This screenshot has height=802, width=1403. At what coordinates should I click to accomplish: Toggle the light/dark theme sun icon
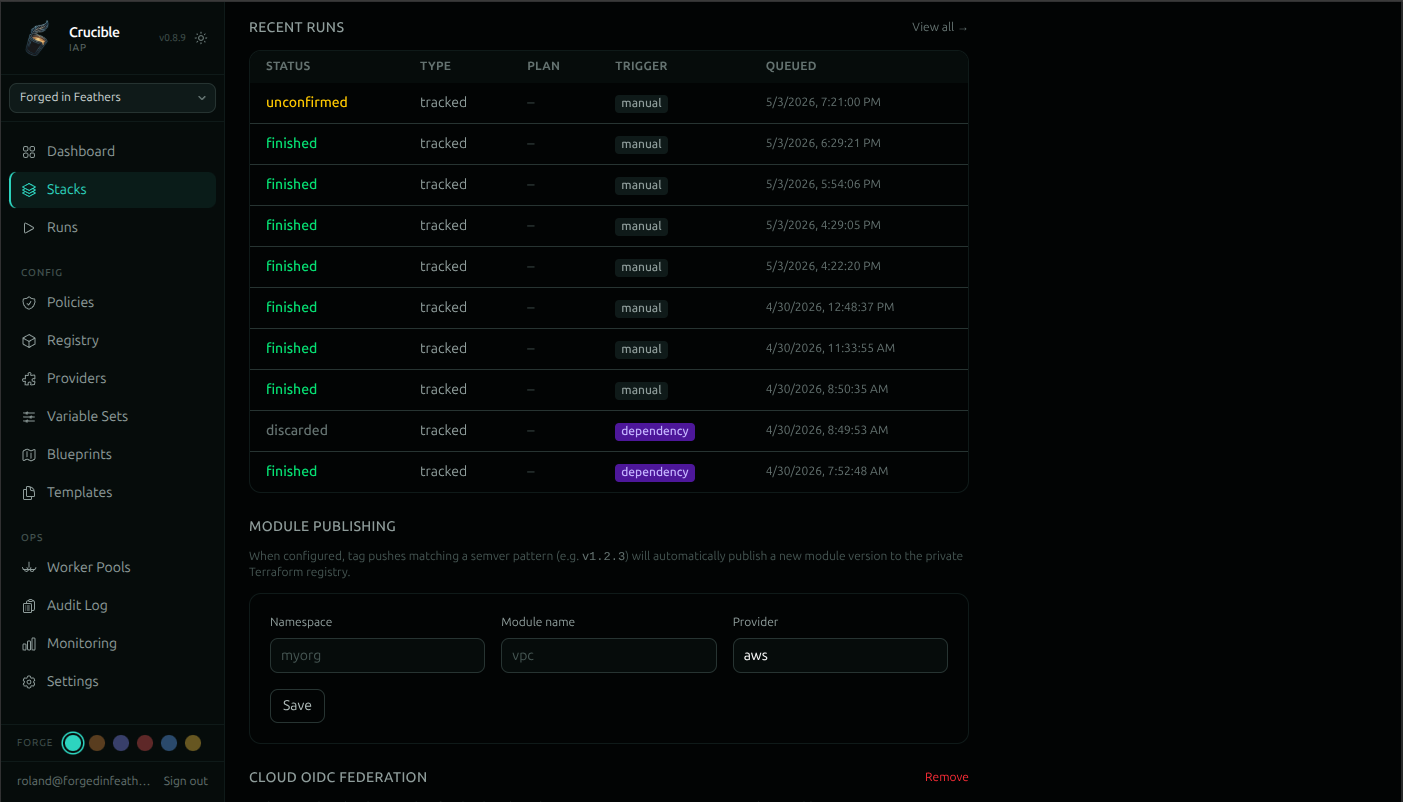pyautogui.click(x=201, y=38)
